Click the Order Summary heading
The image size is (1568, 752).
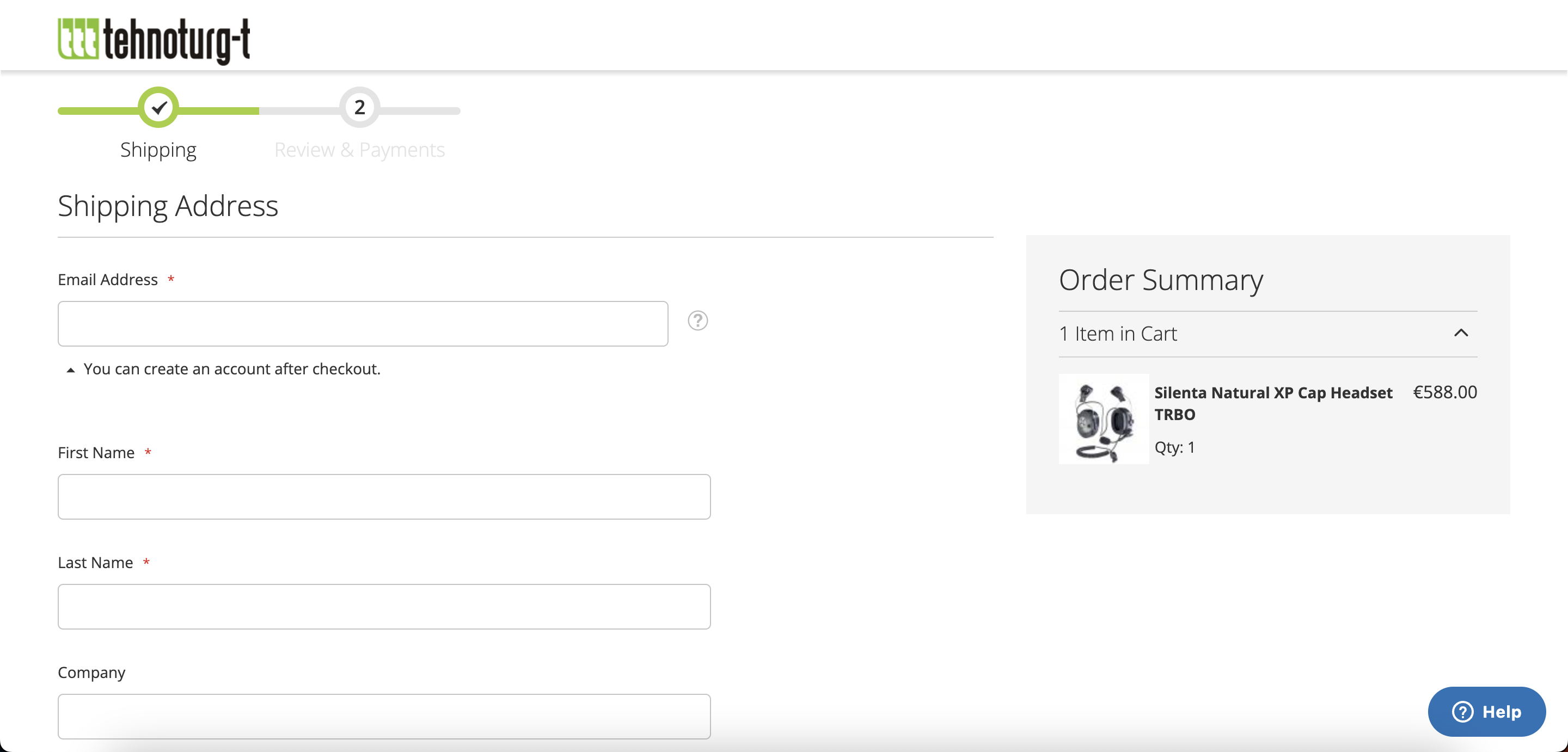[x=1161, y=280]
